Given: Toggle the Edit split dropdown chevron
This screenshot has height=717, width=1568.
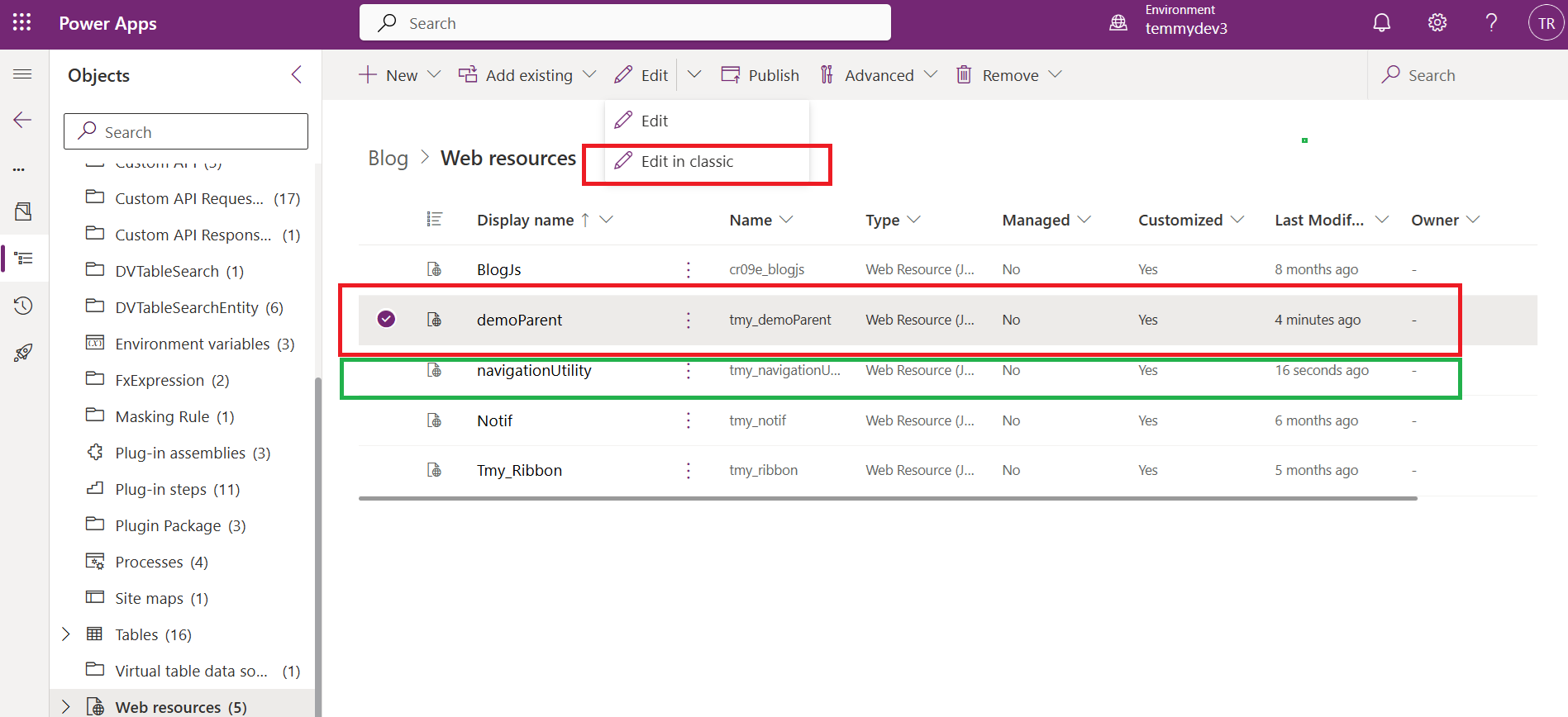Looking at the screenshot, I should (694, 74).
